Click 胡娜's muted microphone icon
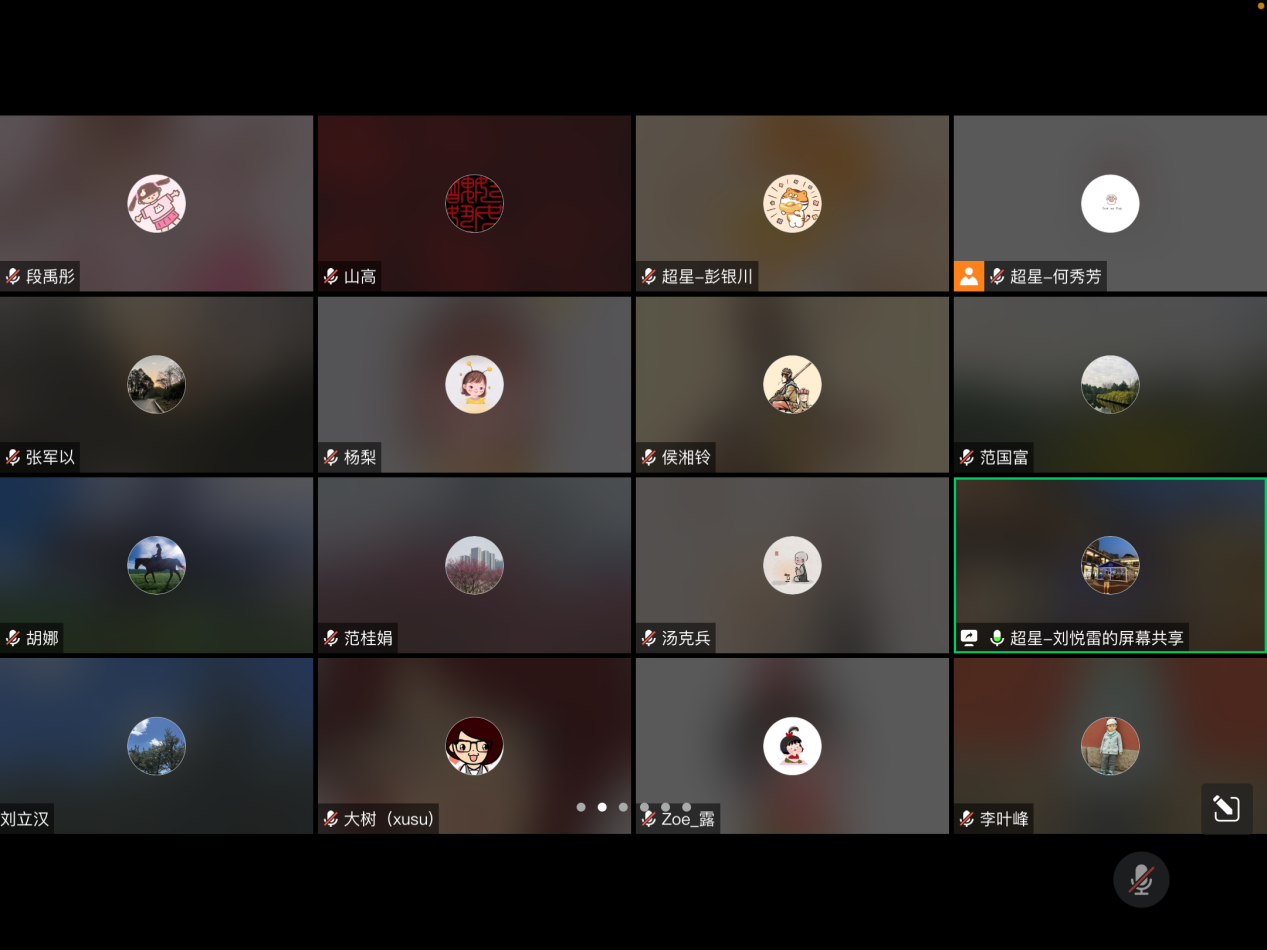 pyautogui.click(x=13, y=638)
